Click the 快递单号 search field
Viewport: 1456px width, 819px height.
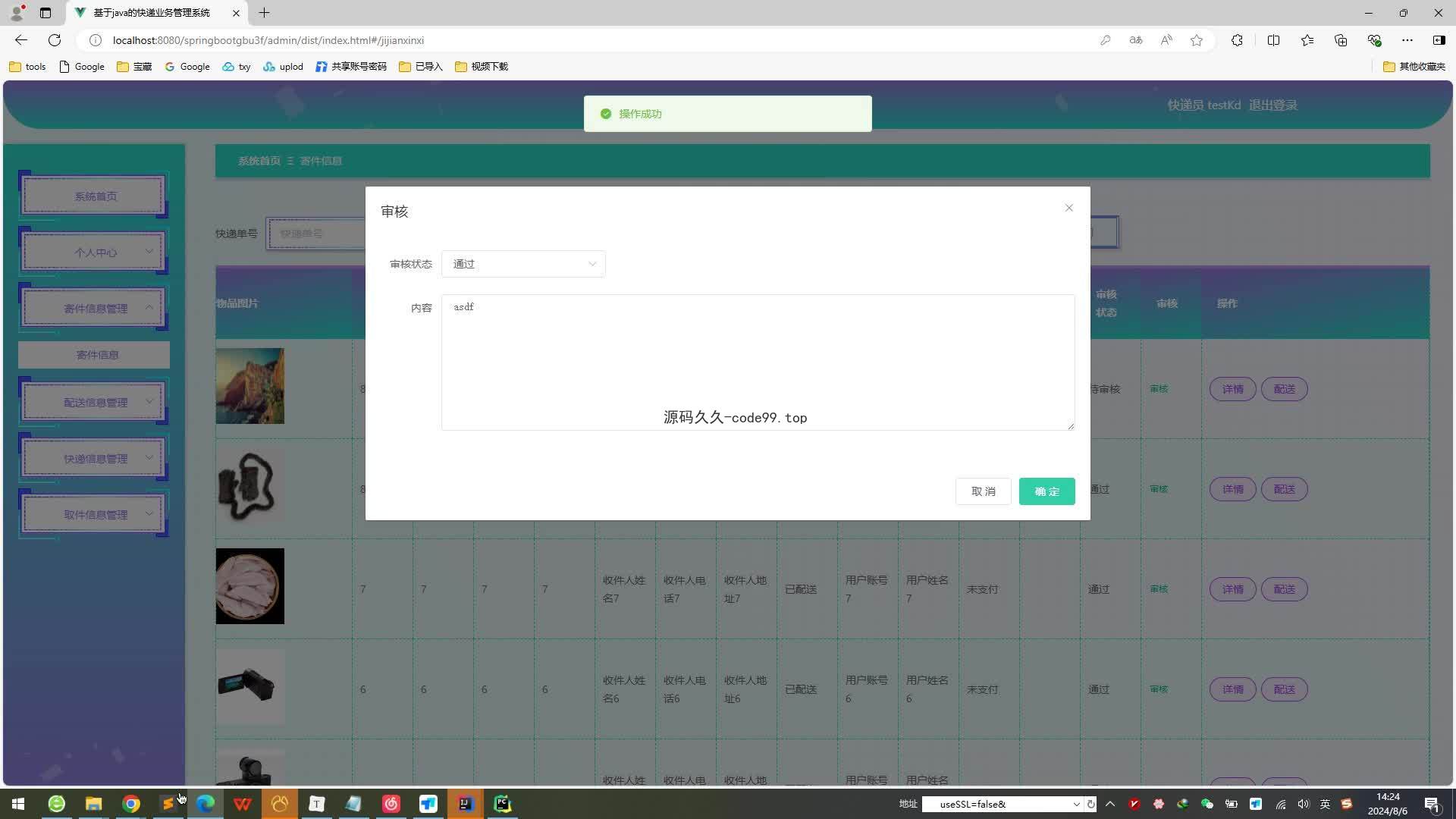tap(315, 234)
